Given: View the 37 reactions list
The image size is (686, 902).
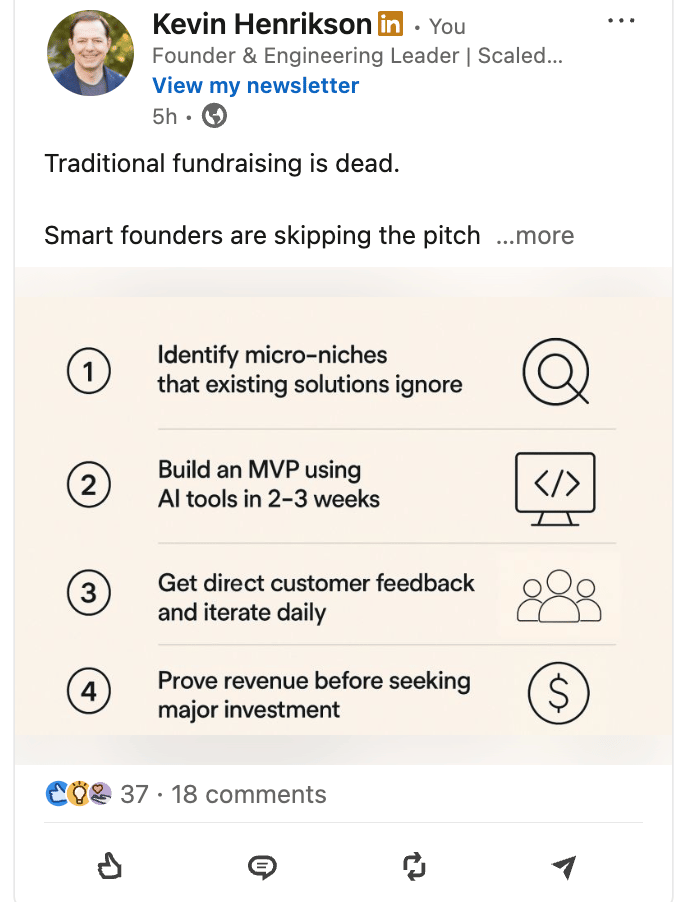Looking at the screenshot, I should [x=135, y=794].
